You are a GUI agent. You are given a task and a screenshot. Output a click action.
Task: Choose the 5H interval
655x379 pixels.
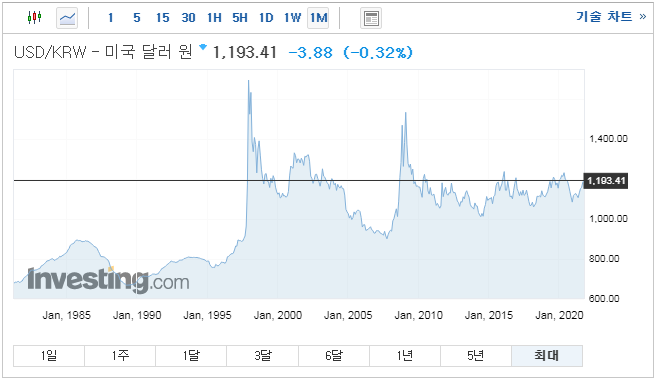(x=240, y=18)
